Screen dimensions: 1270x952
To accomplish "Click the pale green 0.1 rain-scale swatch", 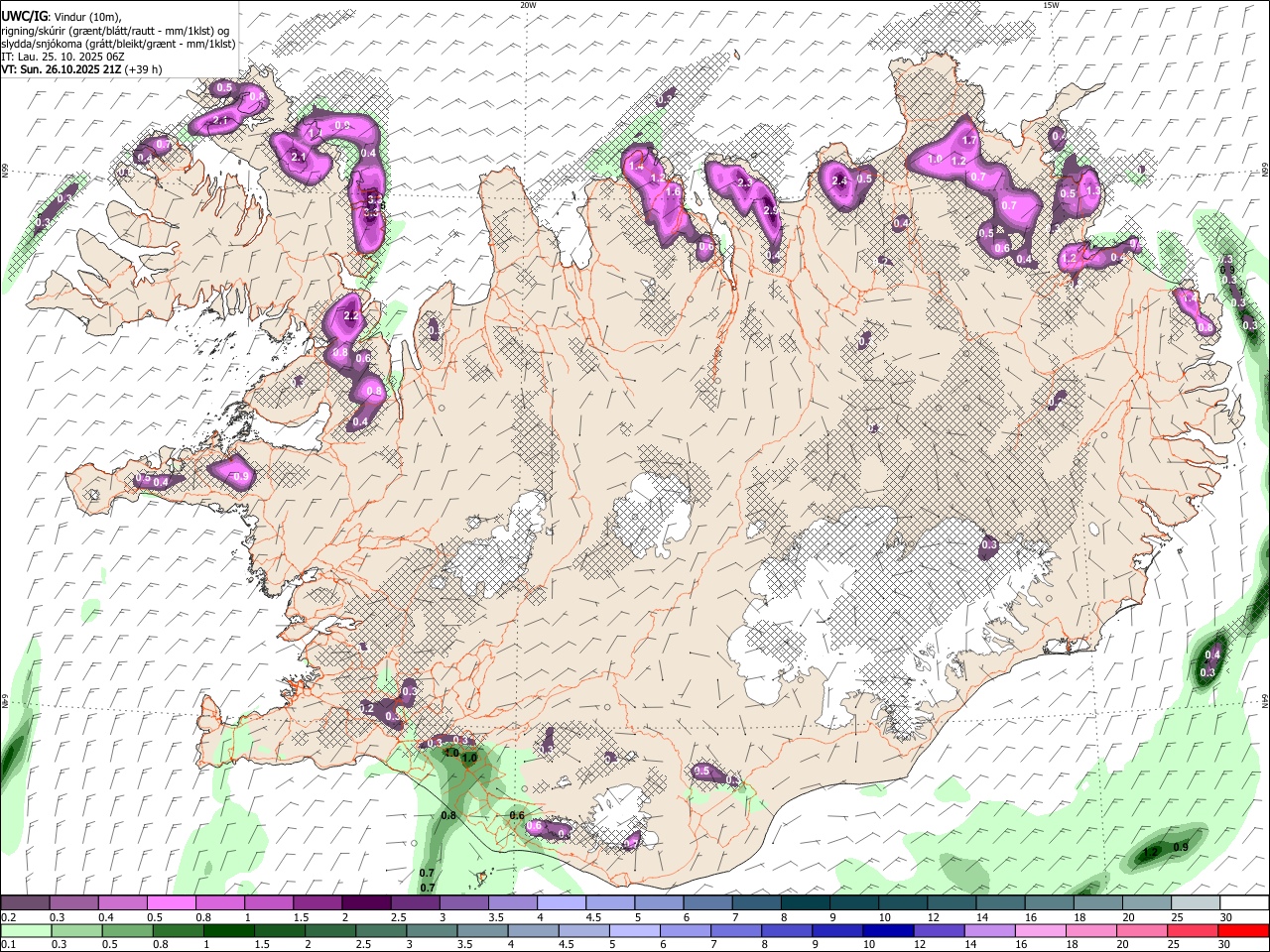I will [25, 930].
